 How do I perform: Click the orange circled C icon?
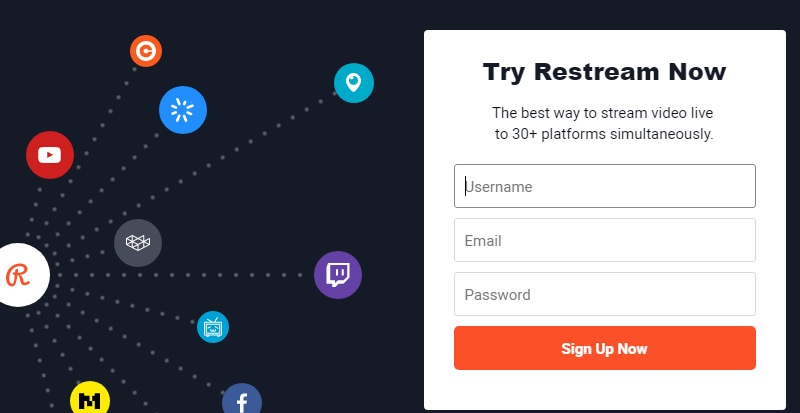click(x=146, y=51)
